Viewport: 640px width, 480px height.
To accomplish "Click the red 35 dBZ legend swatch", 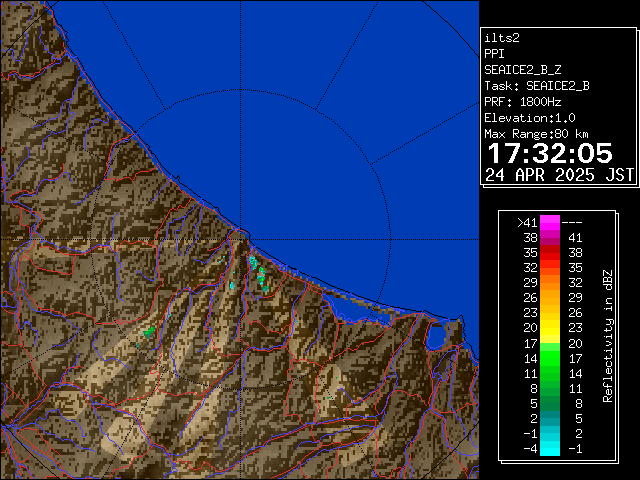I will coord(550,253).
